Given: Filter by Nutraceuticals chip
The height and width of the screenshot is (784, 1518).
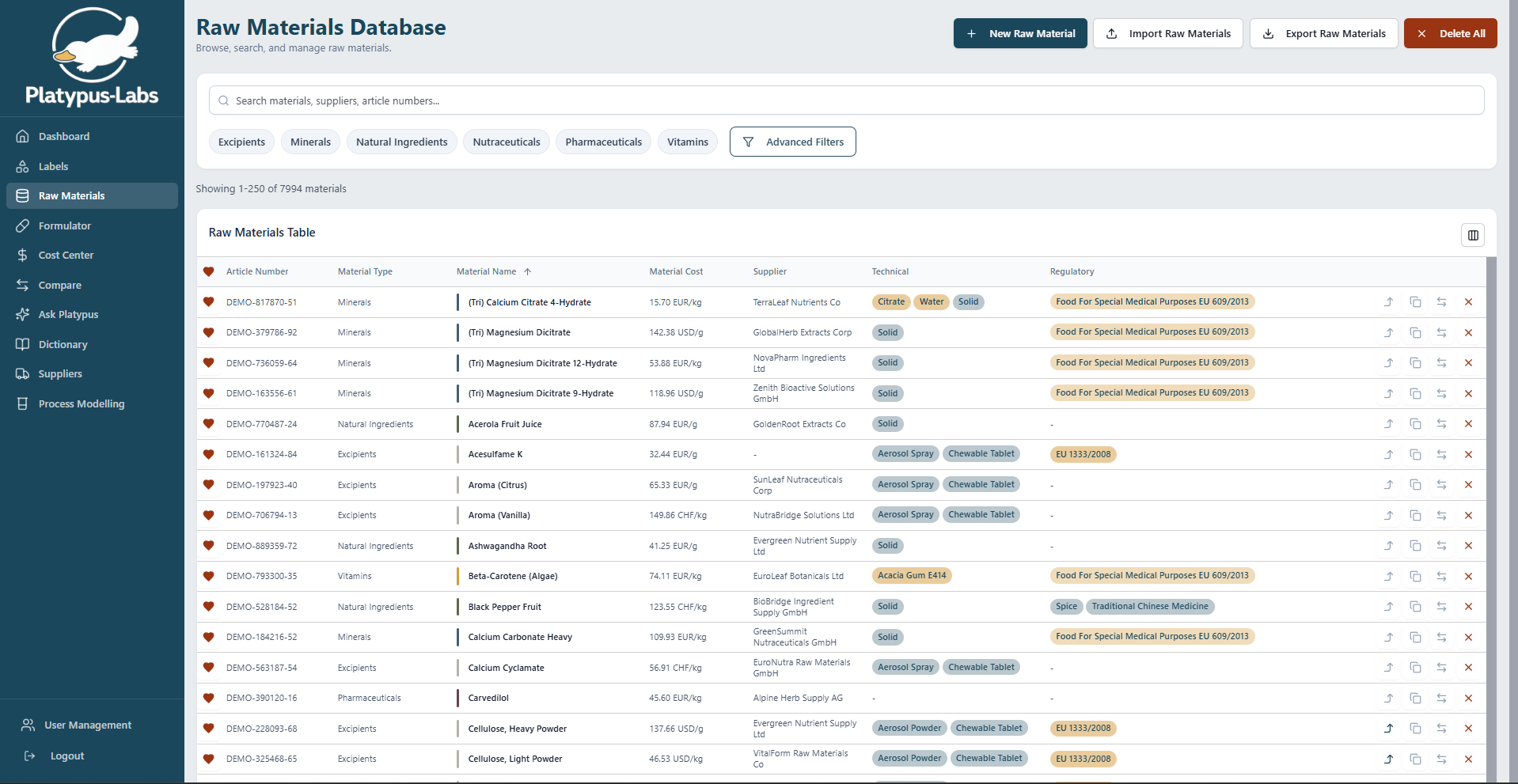Looking at the screenshot, I should [x=507, y=142].
